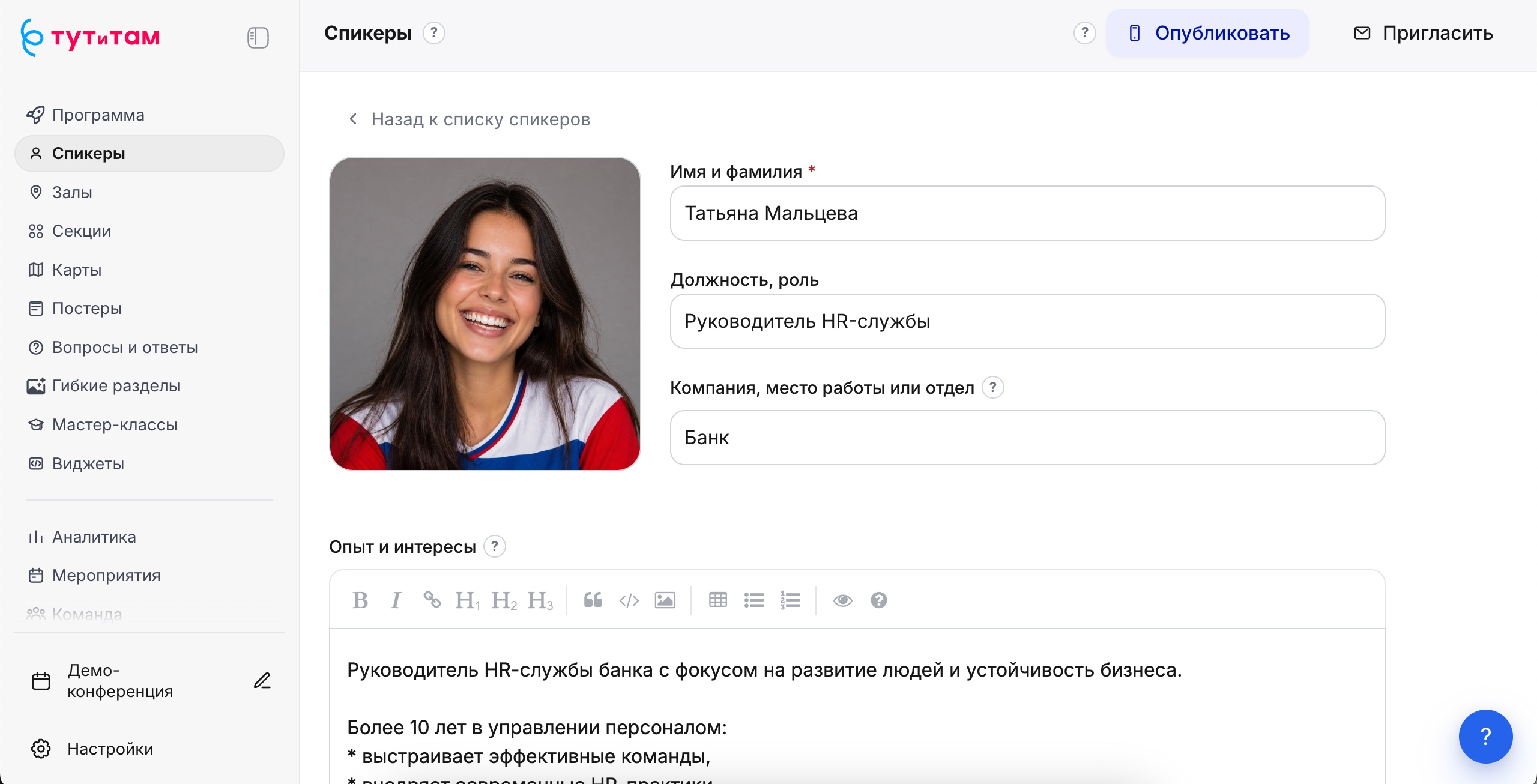This screenshot has width=1537, height=784.
Task: Toggle italic formatting in editor
Action: 396,600
